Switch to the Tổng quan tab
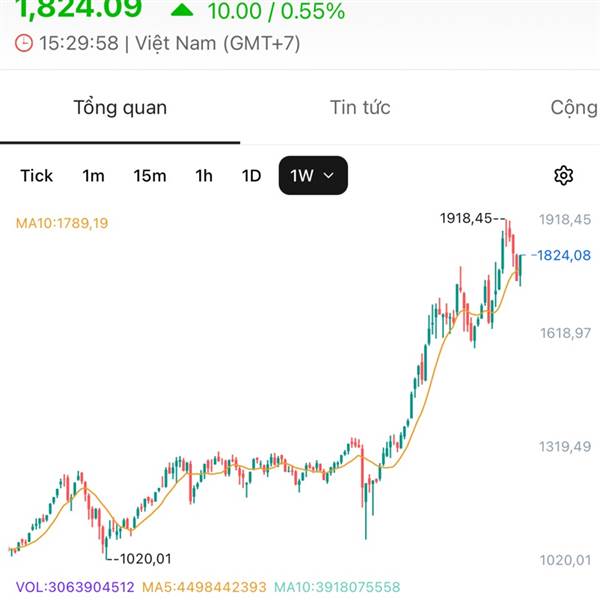 (x=120, y=108)
